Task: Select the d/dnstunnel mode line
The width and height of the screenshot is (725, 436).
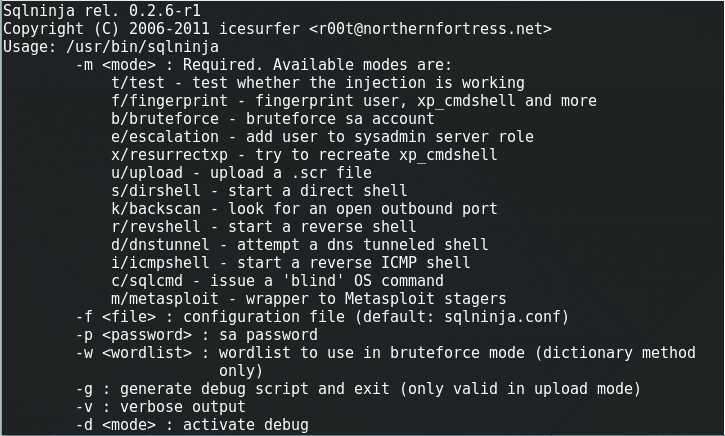Action: 300,245
